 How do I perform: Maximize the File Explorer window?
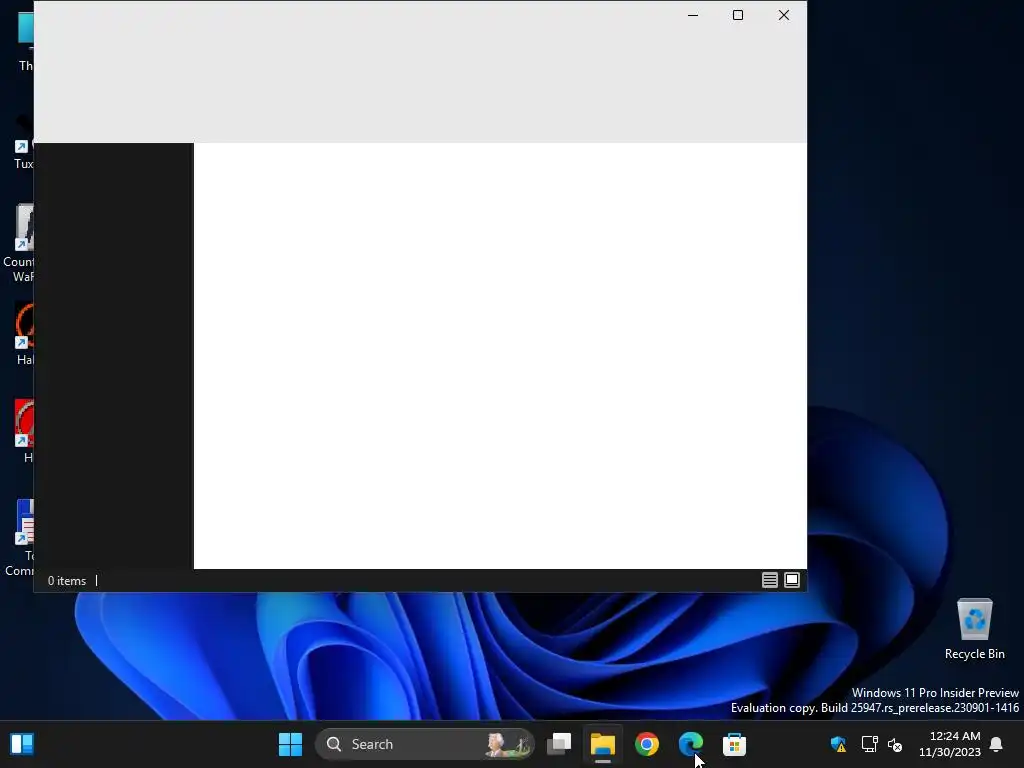tap(738, 15)
